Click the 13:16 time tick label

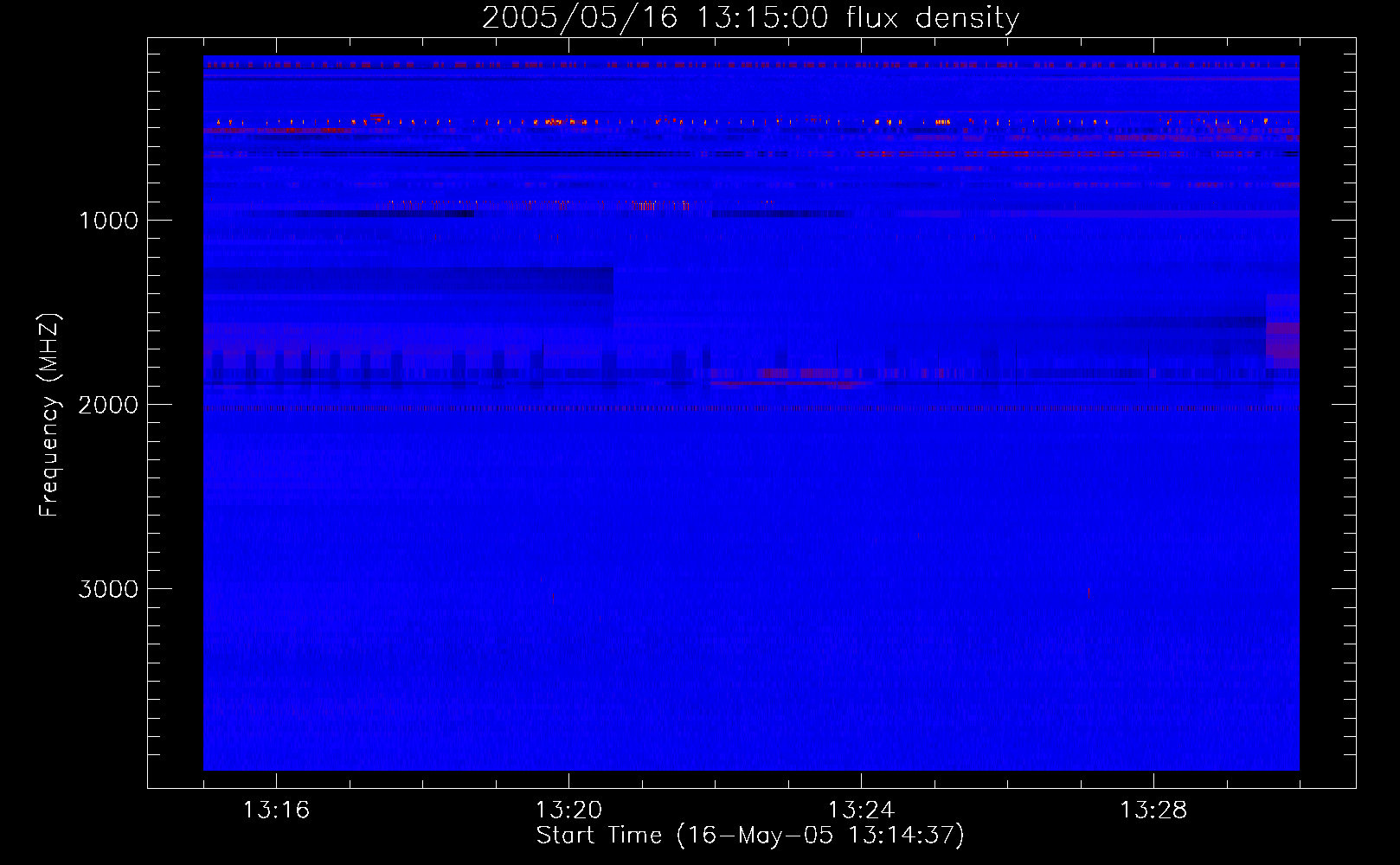pos(276,810)
